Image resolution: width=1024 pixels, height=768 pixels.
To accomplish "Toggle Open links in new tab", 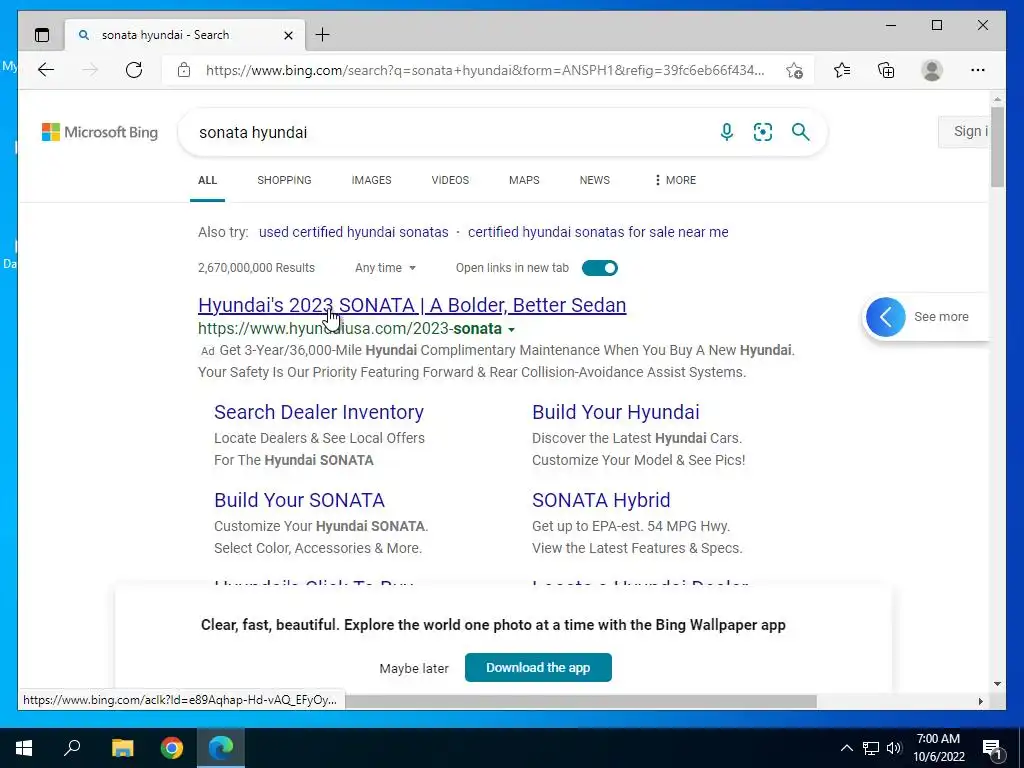I will [600, 268].
